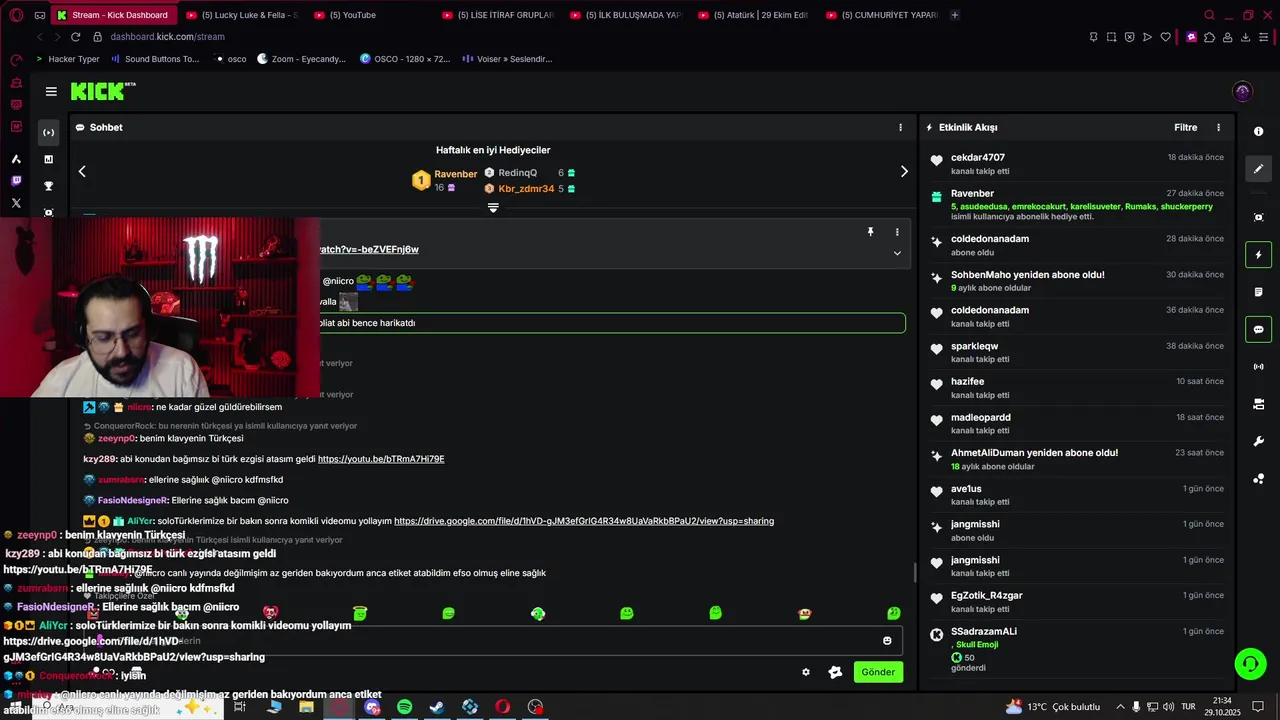1280x720 pixels.
Task: Open the green headset support button
Action: click(x=1249, y=664)
